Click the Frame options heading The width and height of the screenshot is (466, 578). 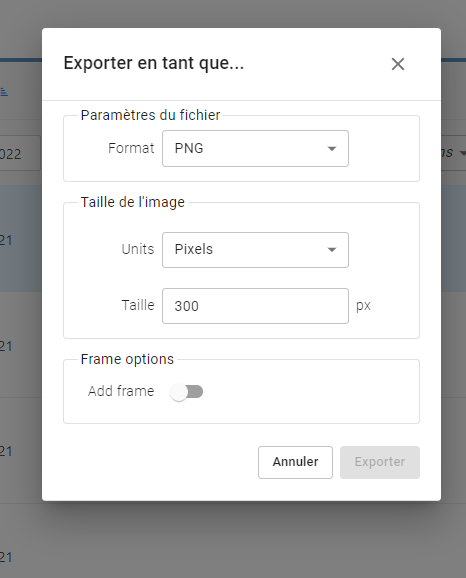coord(127,359)
